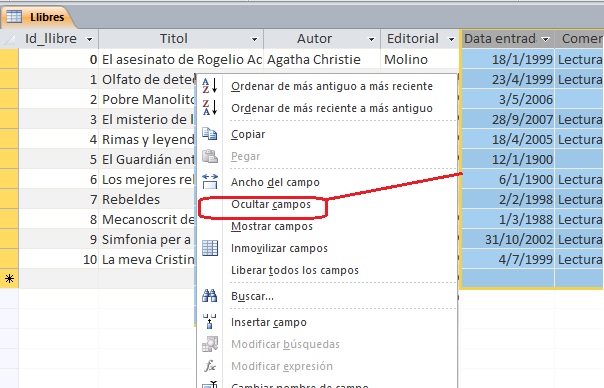Screen dimensions: 604x388
Task: Click the Llibres table icon on tab
Action: click(14, 17)
